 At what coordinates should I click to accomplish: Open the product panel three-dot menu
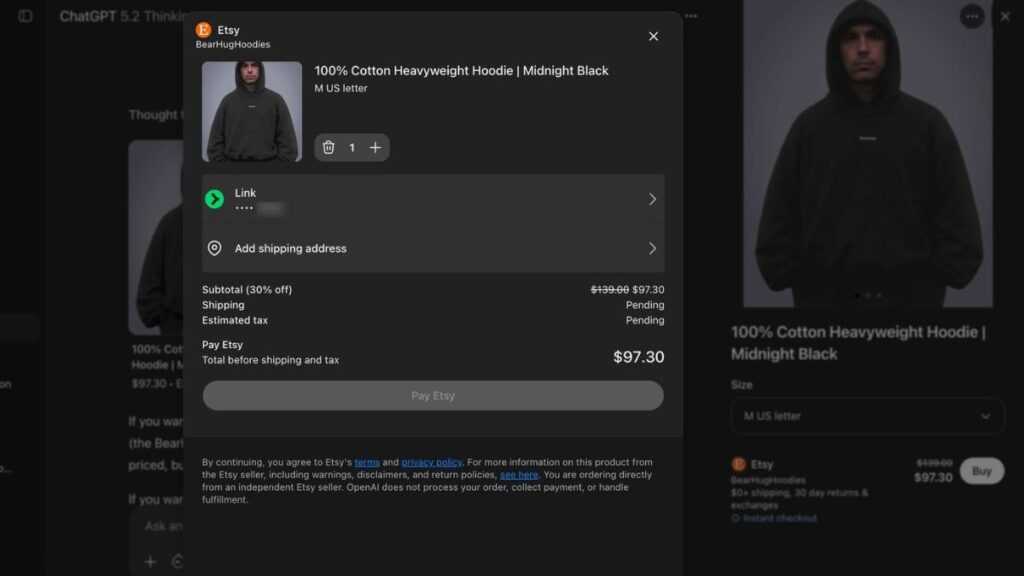(971, 16)
